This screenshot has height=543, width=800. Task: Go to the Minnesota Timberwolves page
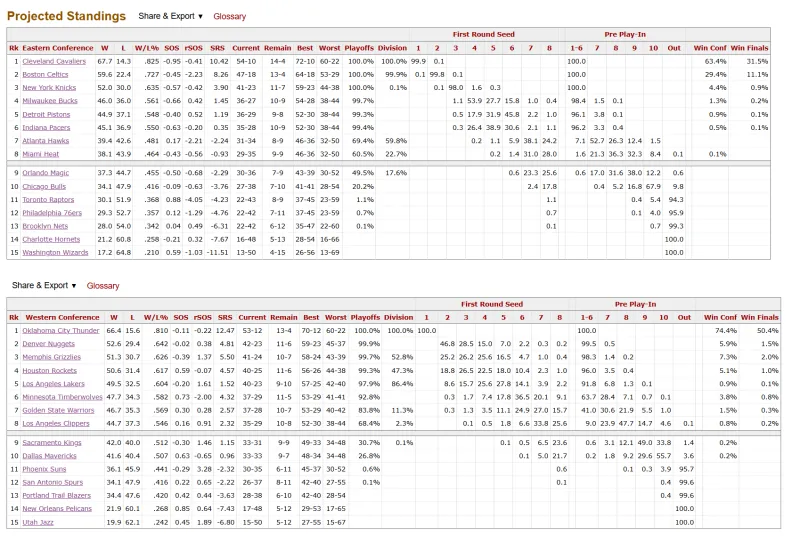point(62,397)
